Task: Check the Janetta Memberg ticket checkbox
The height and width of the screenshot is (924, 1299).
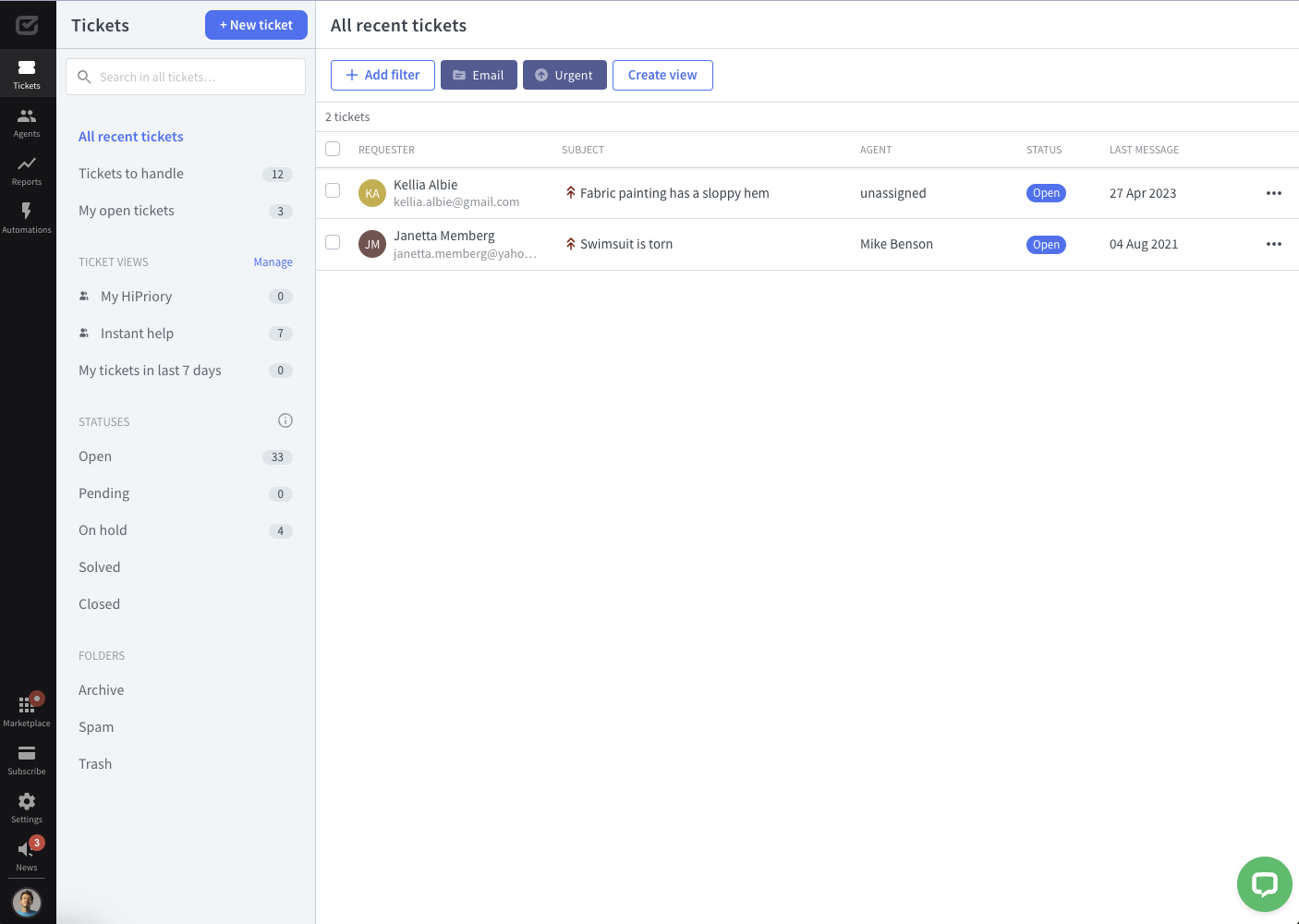Action: 333,242
